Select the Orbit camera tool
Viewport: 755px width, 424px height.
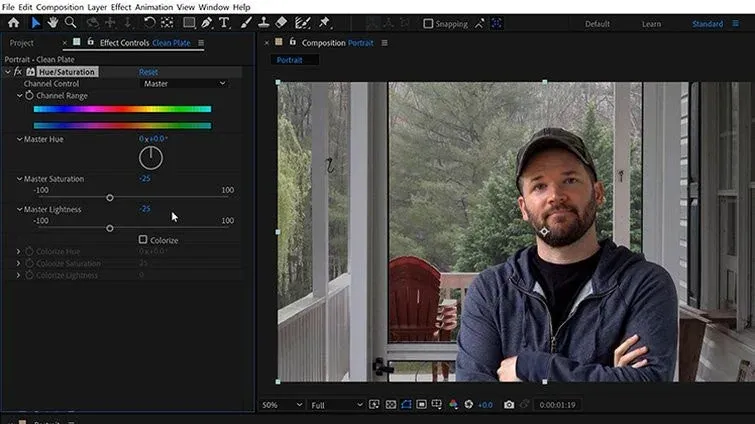click(x=92, y=23)
